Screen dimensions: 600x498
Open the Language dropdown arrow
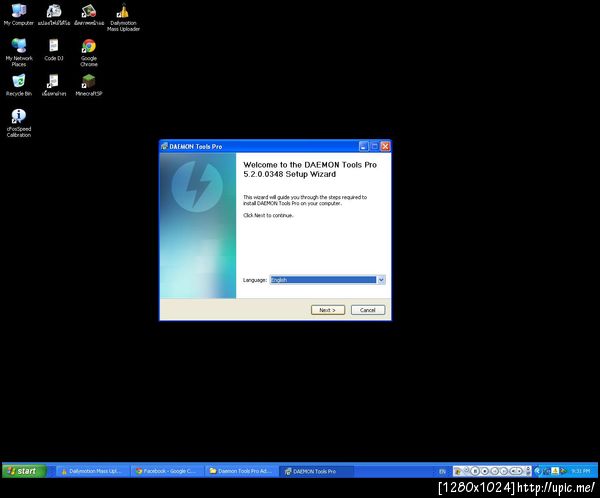tap(381, 280)
